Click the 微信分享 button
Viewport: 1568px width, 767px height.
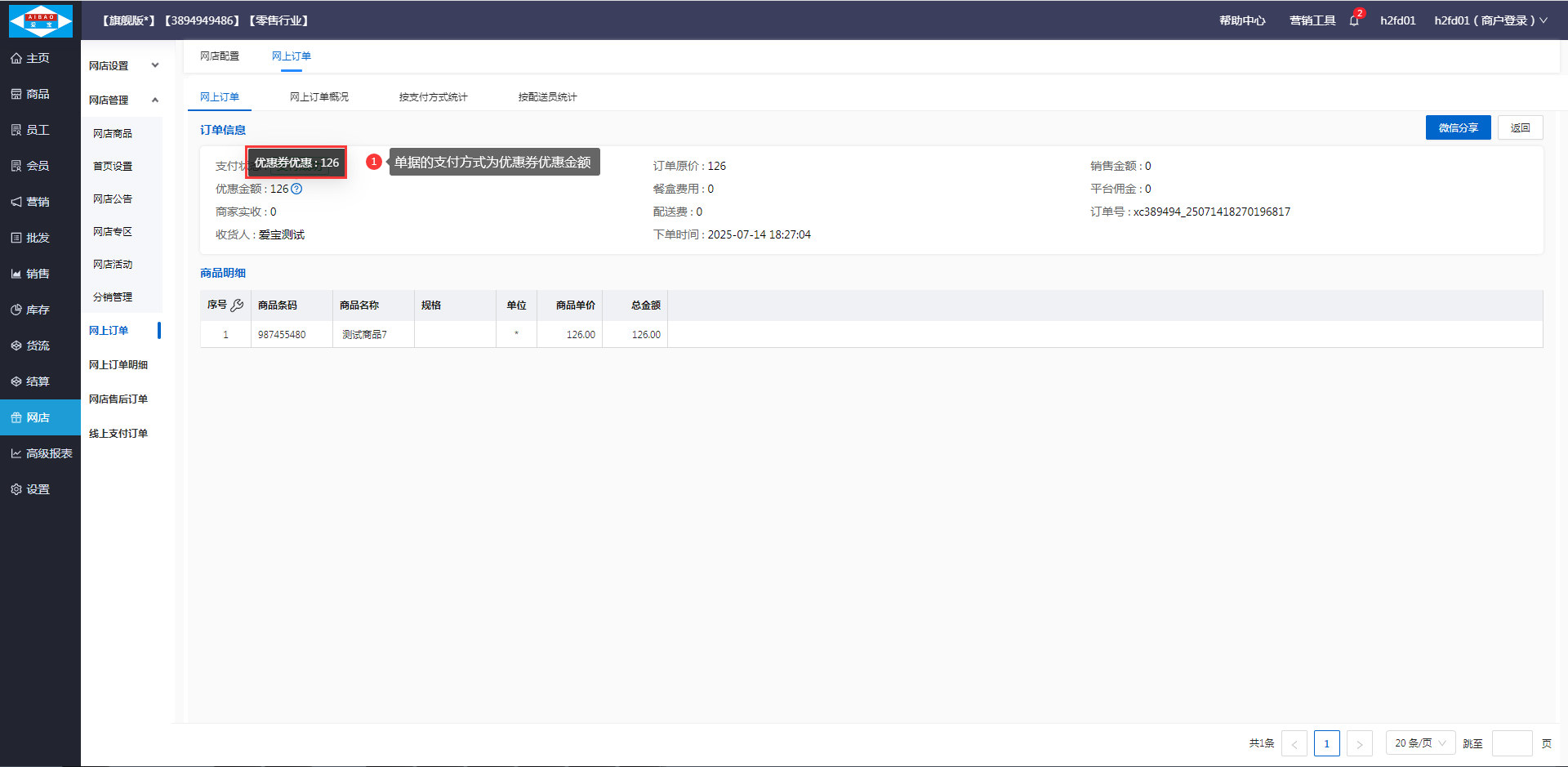tap(1458, 128)
